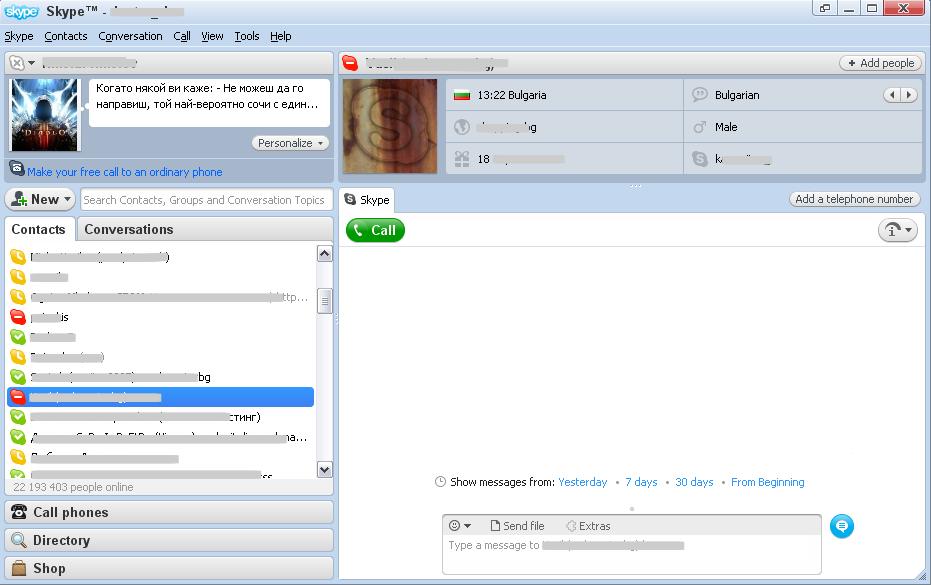
Task: Open the Call menu
Action: [x=182, y=36]
